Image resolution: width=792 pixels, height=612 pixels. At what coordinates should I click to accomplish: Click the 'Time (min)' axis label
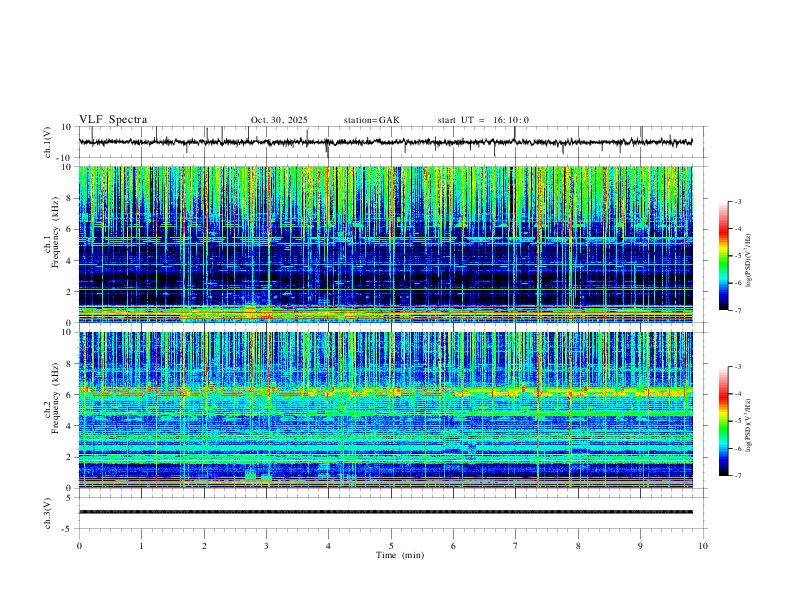[400, 555]
